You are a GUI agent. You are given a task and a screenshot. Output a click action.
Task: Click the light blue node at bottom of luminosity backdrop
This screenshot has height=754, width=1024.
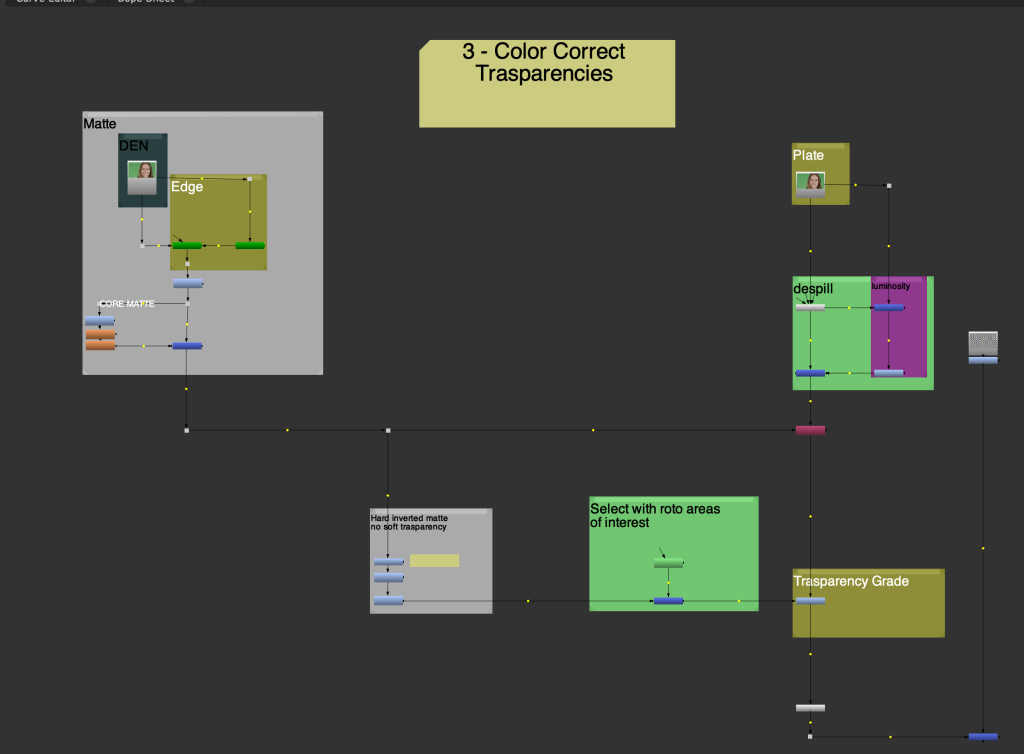coord(889,373)
